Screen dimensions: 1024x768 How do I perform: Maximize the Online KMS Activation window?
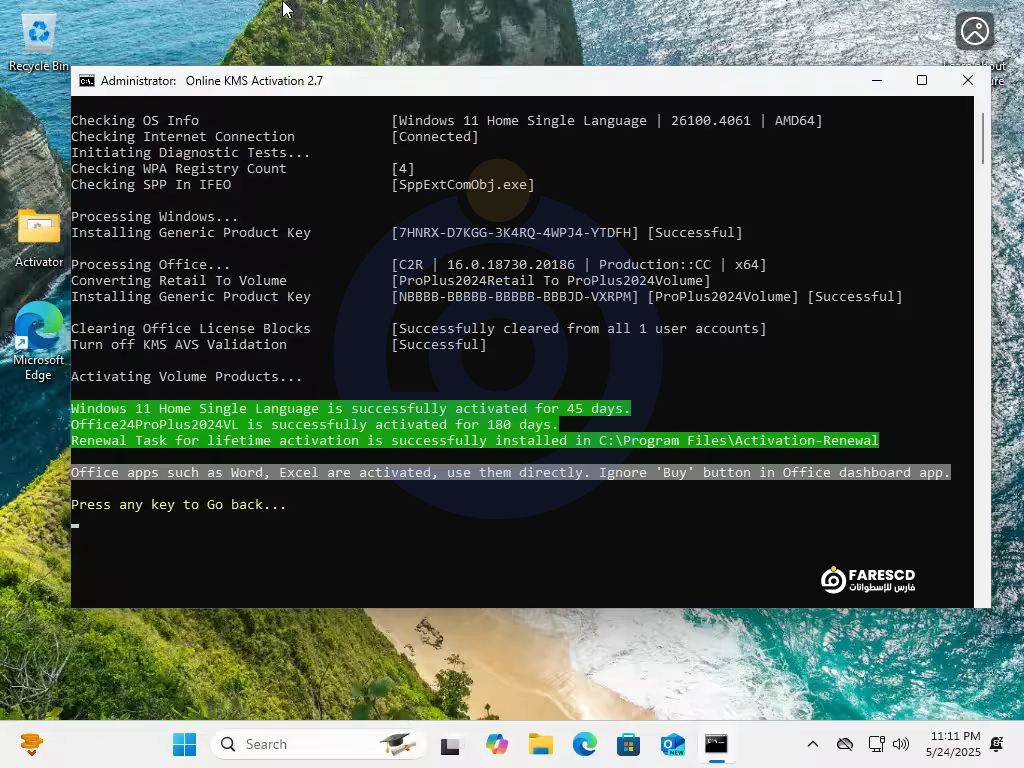click(922, 80)
